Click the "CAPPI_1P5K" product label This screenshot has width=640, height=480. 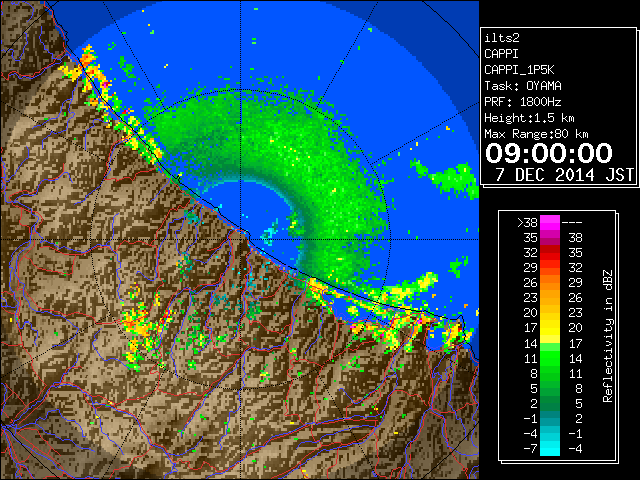(519, 70)
